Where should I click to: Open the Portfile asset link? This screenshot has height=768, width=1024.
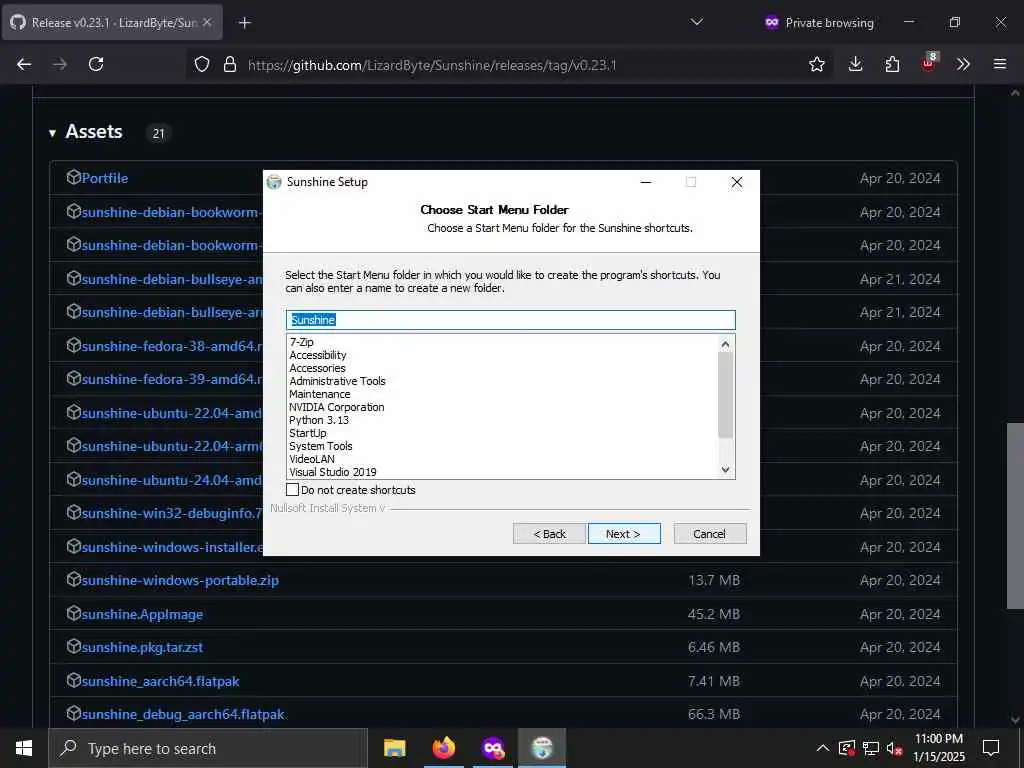click(x=104, y=178)
